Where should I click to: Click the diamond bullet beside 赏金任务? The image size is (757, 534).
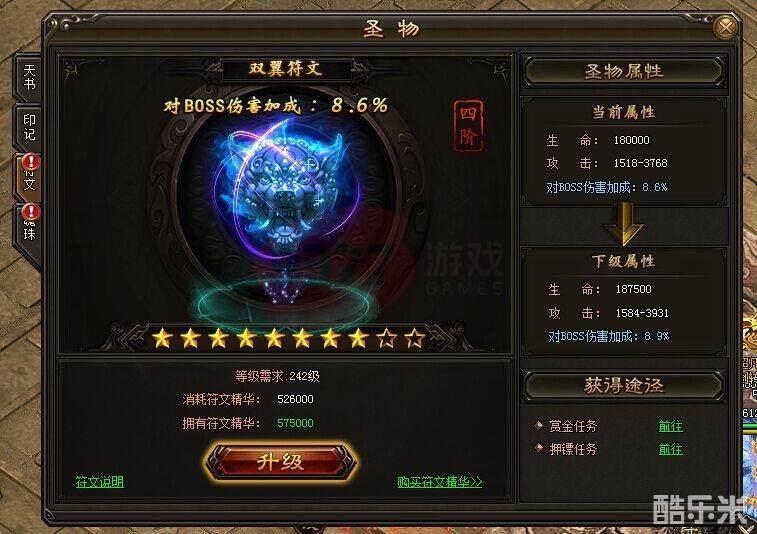coord(539,425)
